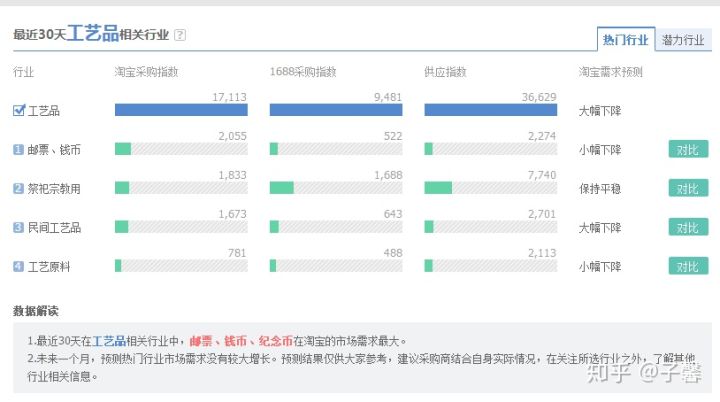
Task: Click the 1688采购指数 column header
Action: coord(303,72)
